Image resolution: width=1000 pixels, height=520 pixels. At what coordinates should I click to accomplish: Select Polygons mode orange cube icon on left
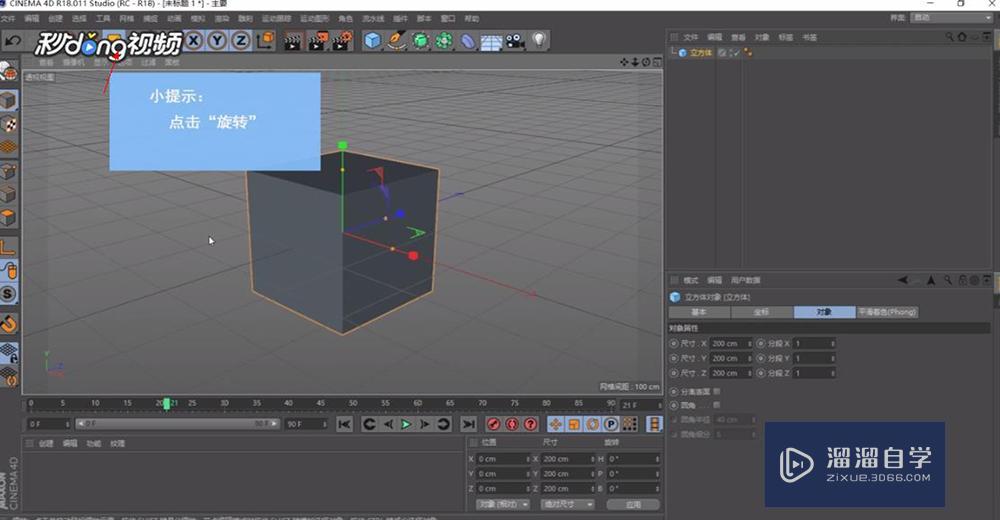pyautogui.click(x=8, y=218)
